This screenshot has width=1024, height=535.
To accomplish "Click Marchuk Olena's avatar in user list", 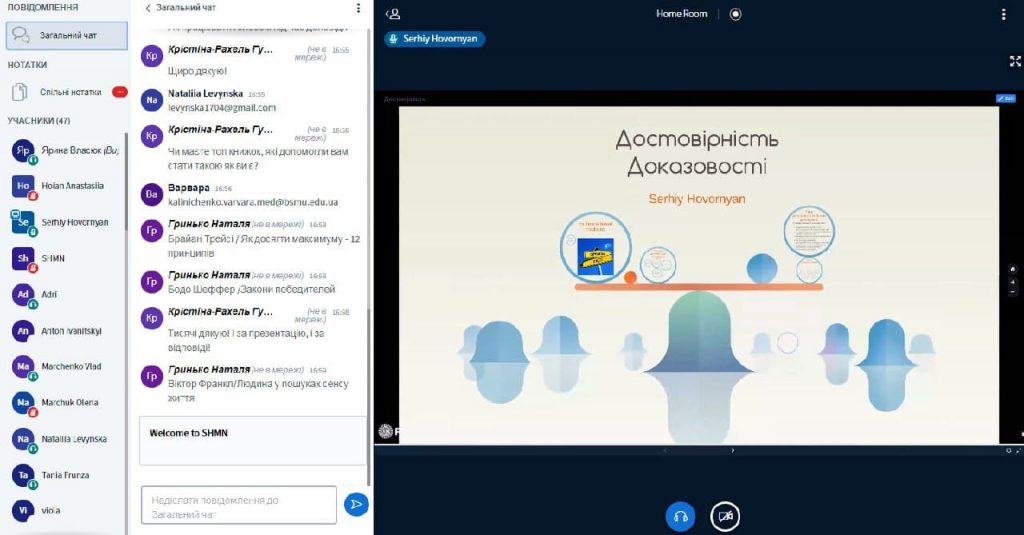I will click(x=24, y=402).
